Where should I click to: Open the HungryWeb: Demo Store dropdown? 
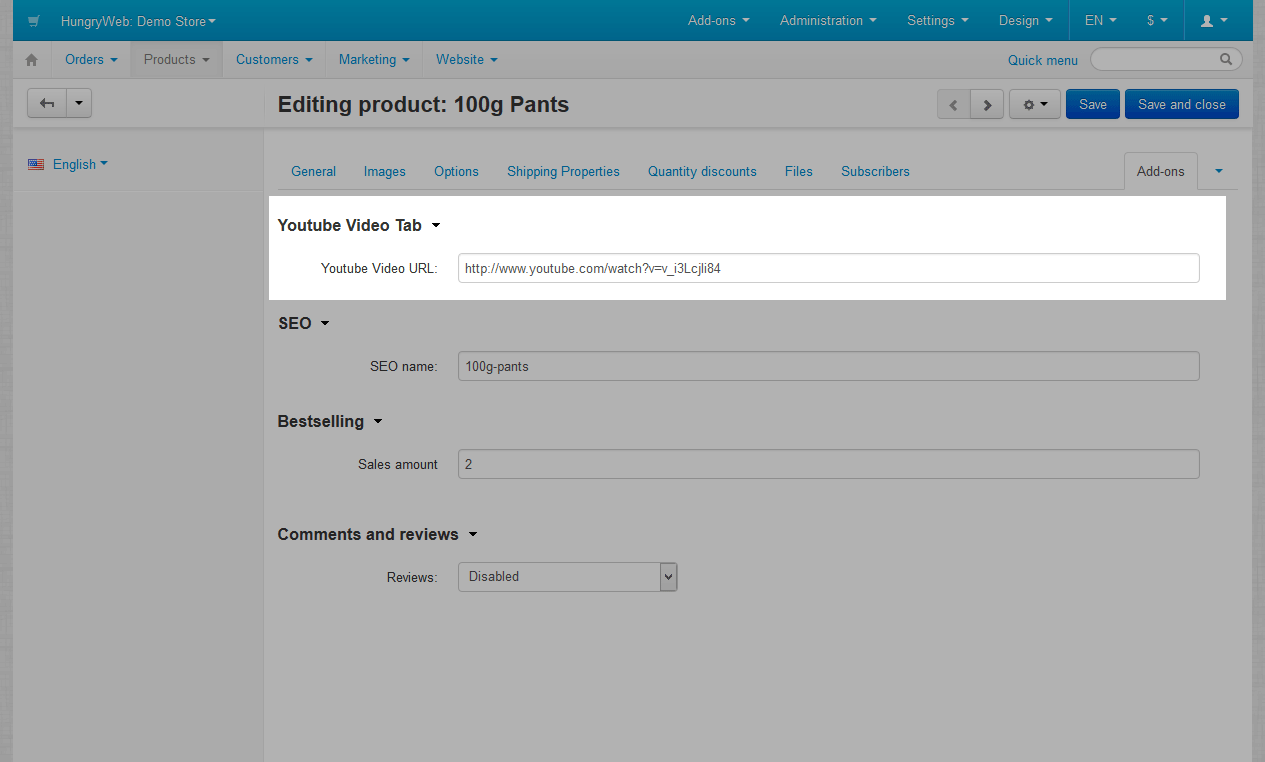pos(138,21)
